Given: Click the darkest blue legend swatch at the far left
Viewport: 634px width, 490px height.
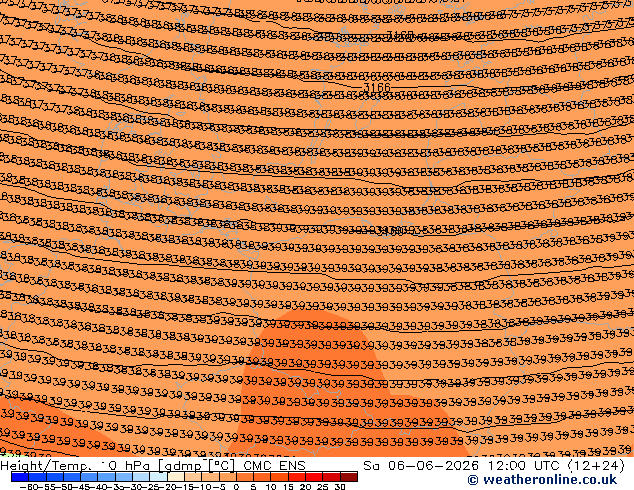Looking at the screenshot, I should click(20, 477).
